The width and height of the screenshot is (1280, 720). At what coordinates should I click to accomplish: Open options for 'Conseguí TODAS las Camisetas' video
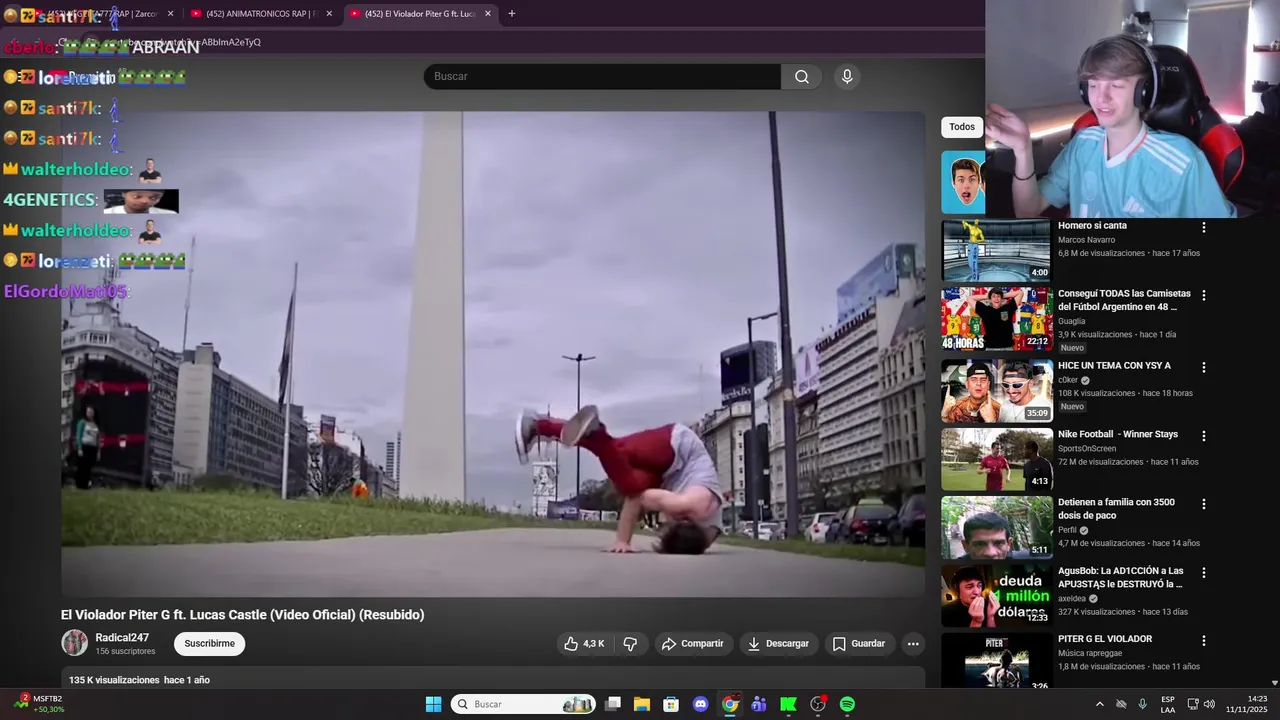[x=1204, y=296]
